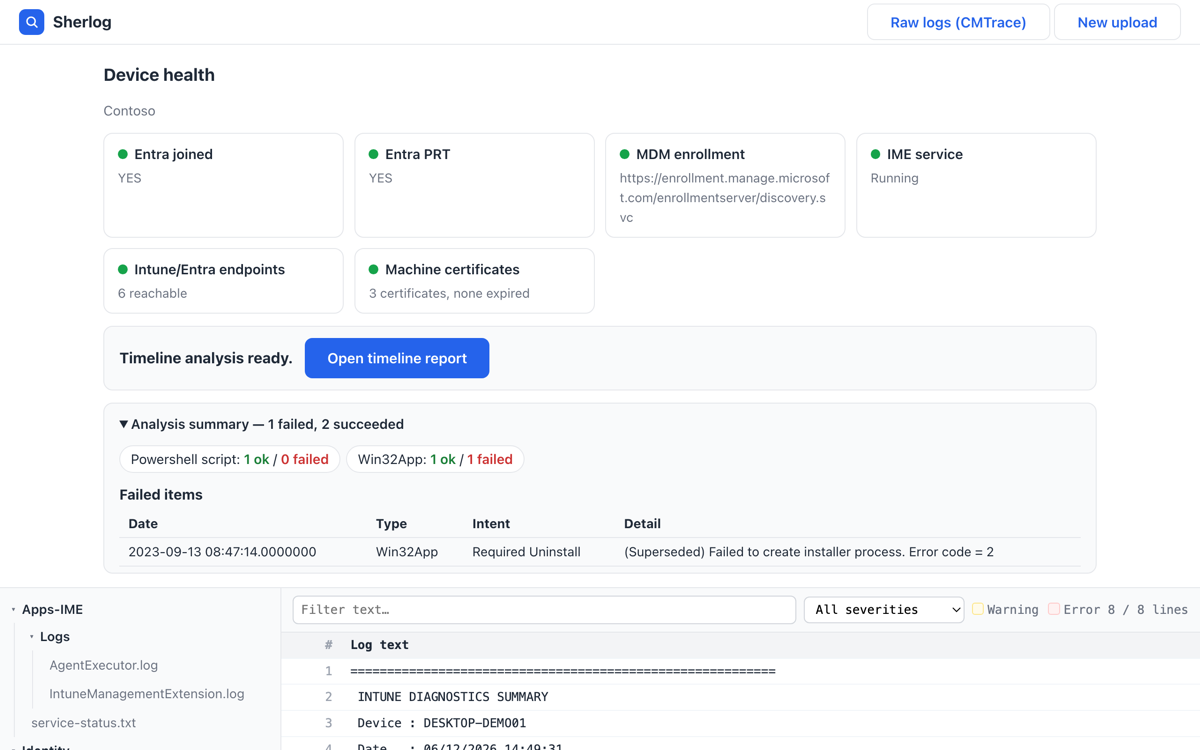Select log line Device : DESKTOP-DEM001
This screenshot has width=1200, height=750.
(441, 723)
